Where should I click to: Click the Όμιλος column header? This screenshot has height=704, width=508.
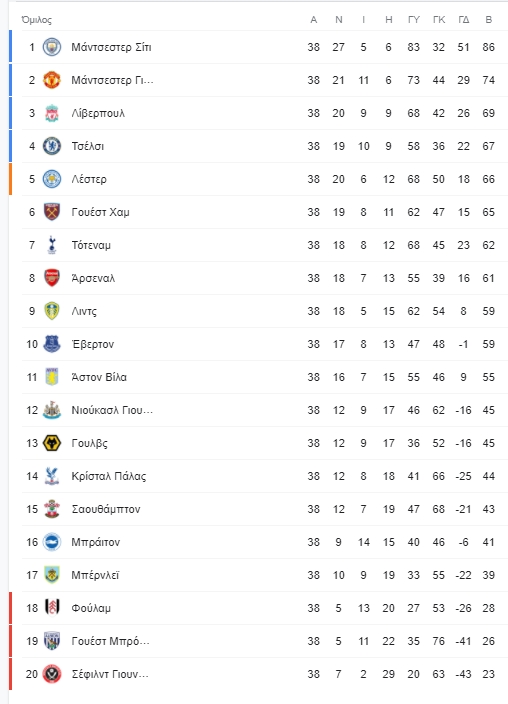[36, 20]
